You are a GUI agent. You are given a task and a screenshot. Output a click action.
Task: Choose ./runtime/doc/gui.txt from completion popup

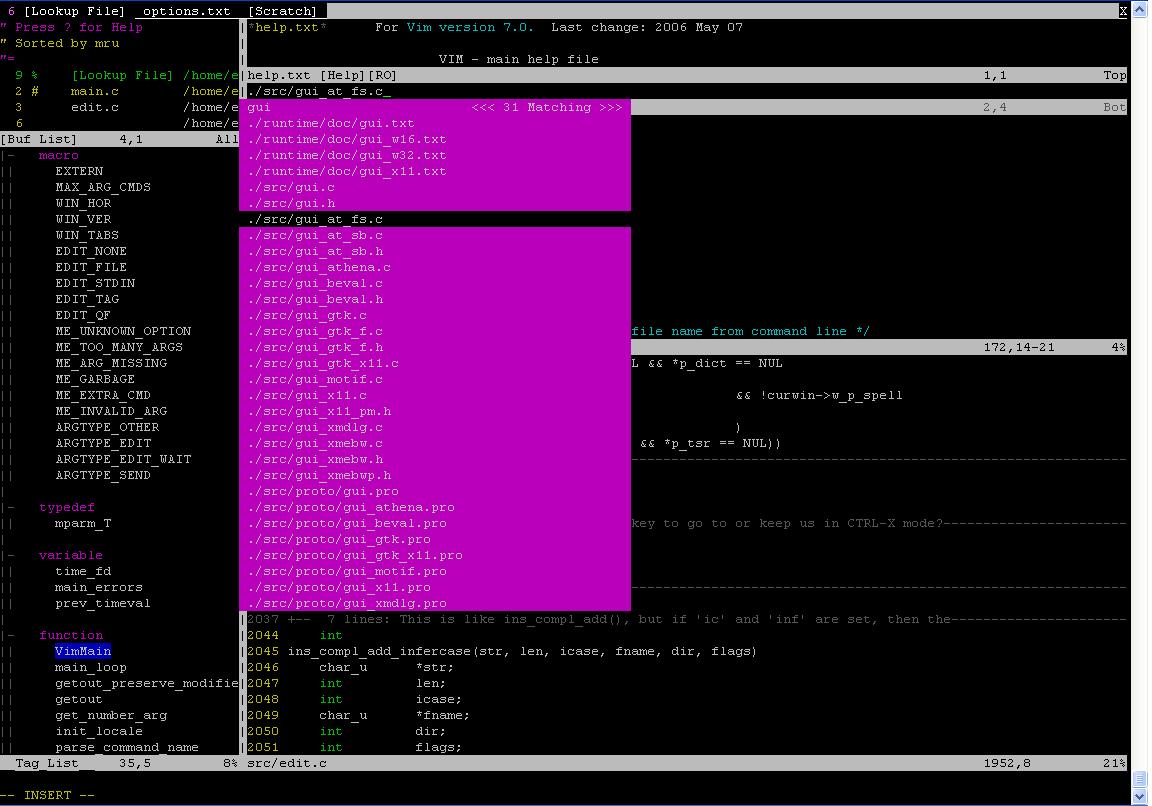[435, 123]
